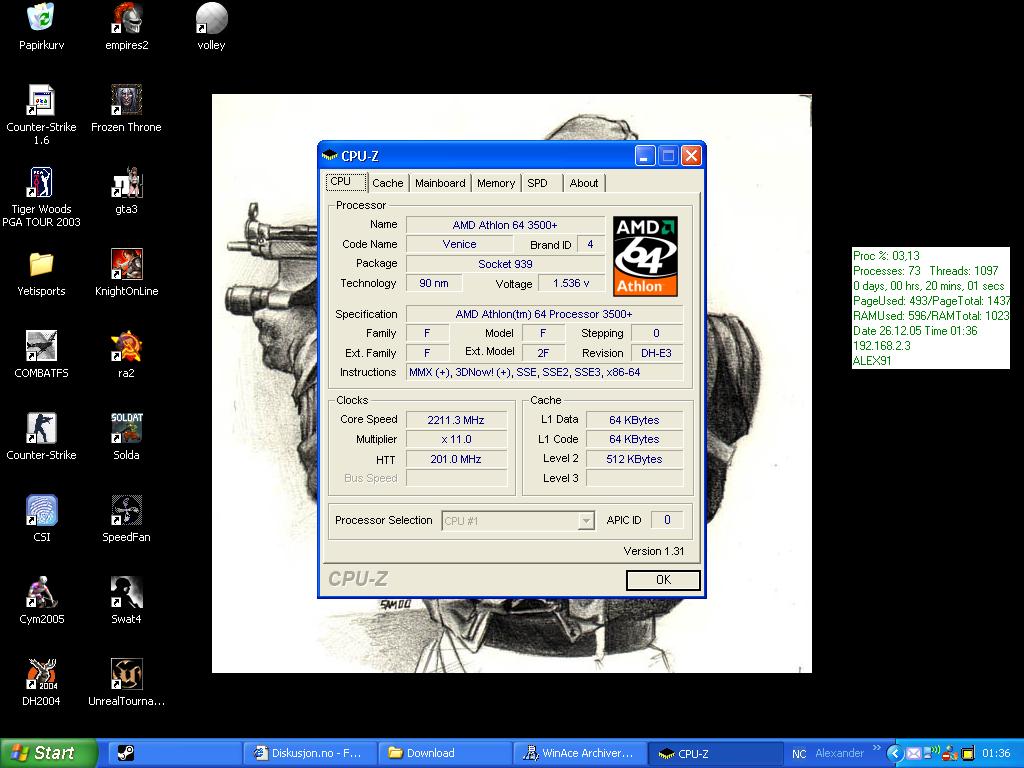Screen dimensions: 1024x768
Task: Select the CSI desktop shortcut
Action: (41, 519)
